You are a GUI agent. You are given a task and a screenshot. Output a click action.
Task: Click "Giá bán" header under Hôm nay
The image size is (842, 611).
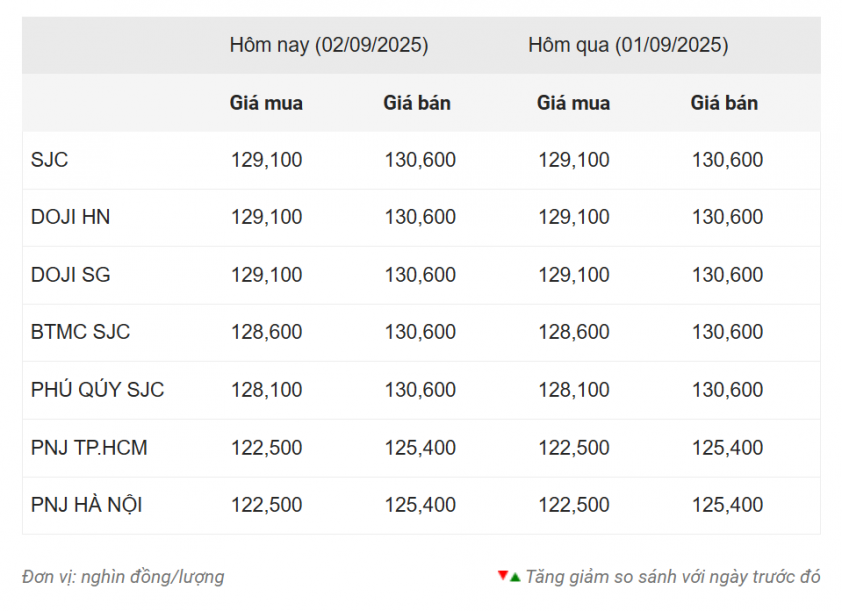tap(417, 103)
